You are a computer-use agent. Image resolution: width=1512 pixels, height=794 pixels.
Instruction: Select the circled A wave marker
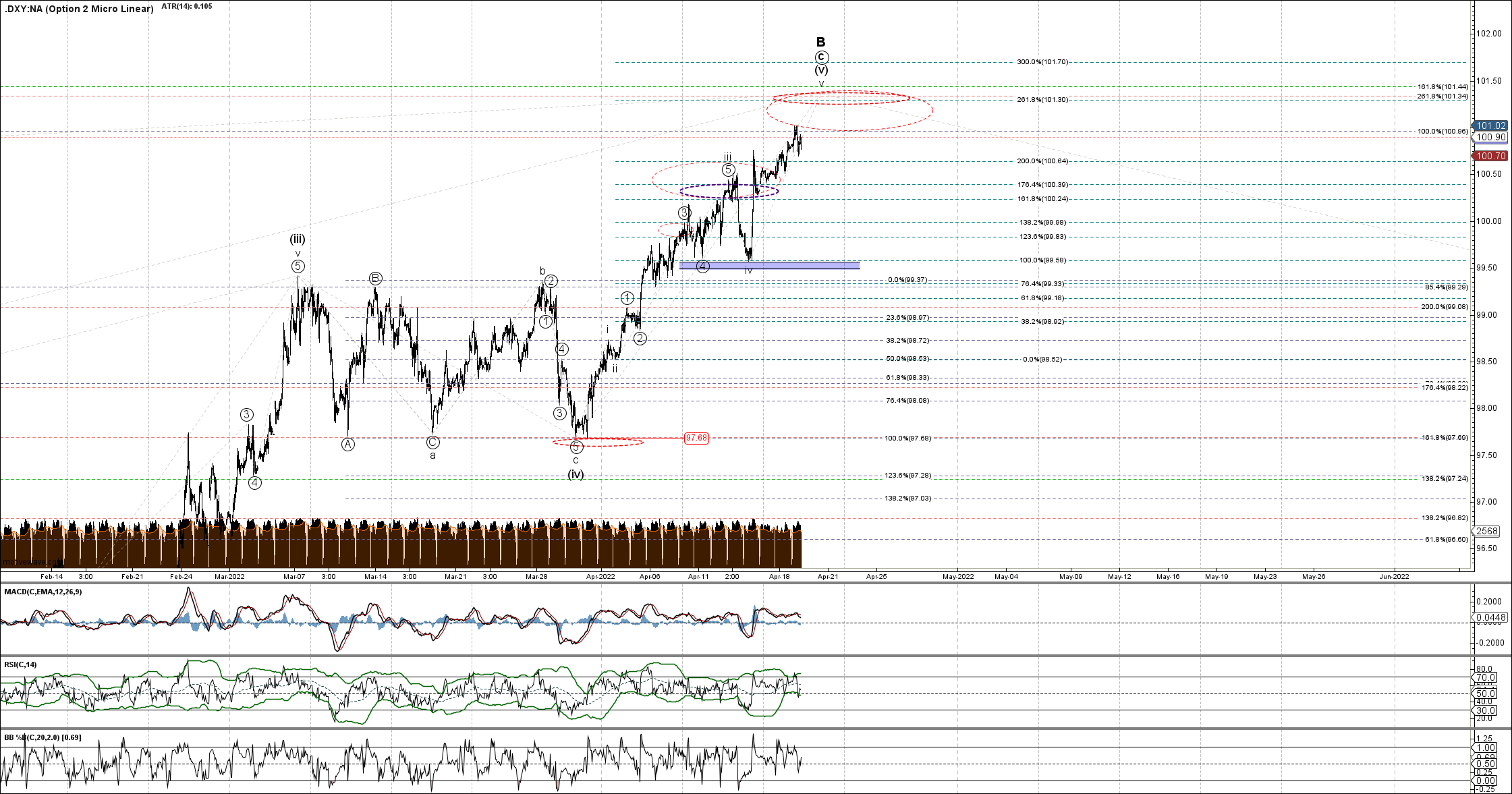pyautogui.click(x=347, y=444)
